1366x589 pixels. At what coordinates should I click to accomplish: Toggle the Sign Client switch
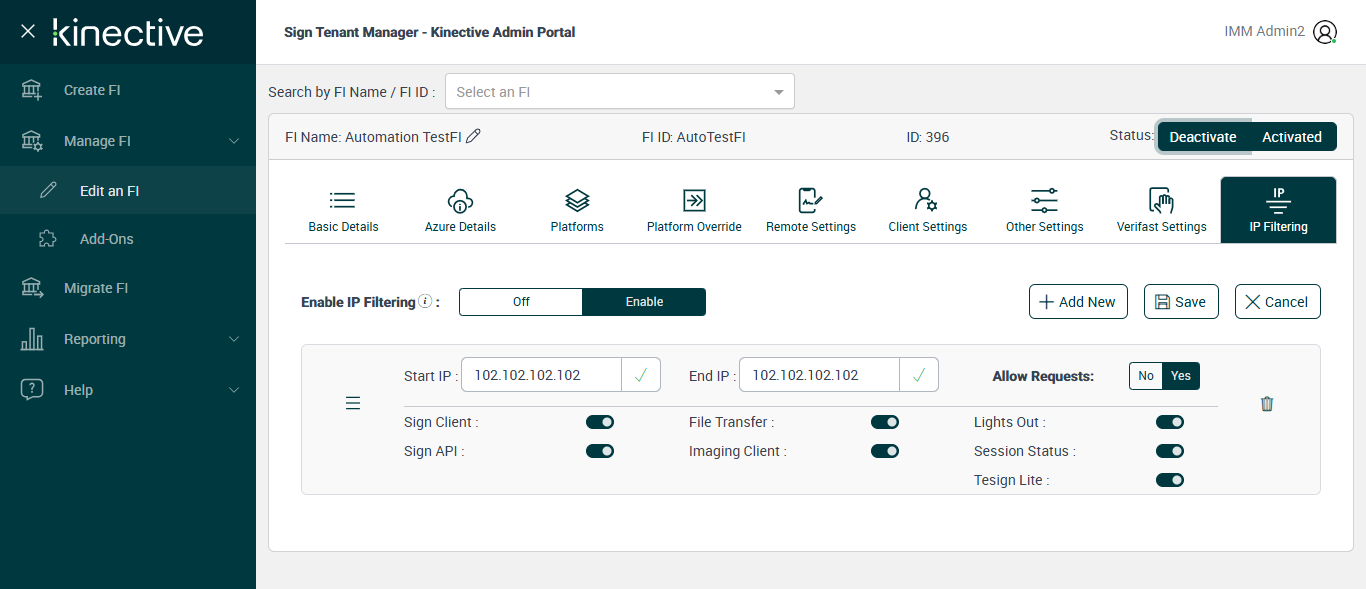click(600, 422)
